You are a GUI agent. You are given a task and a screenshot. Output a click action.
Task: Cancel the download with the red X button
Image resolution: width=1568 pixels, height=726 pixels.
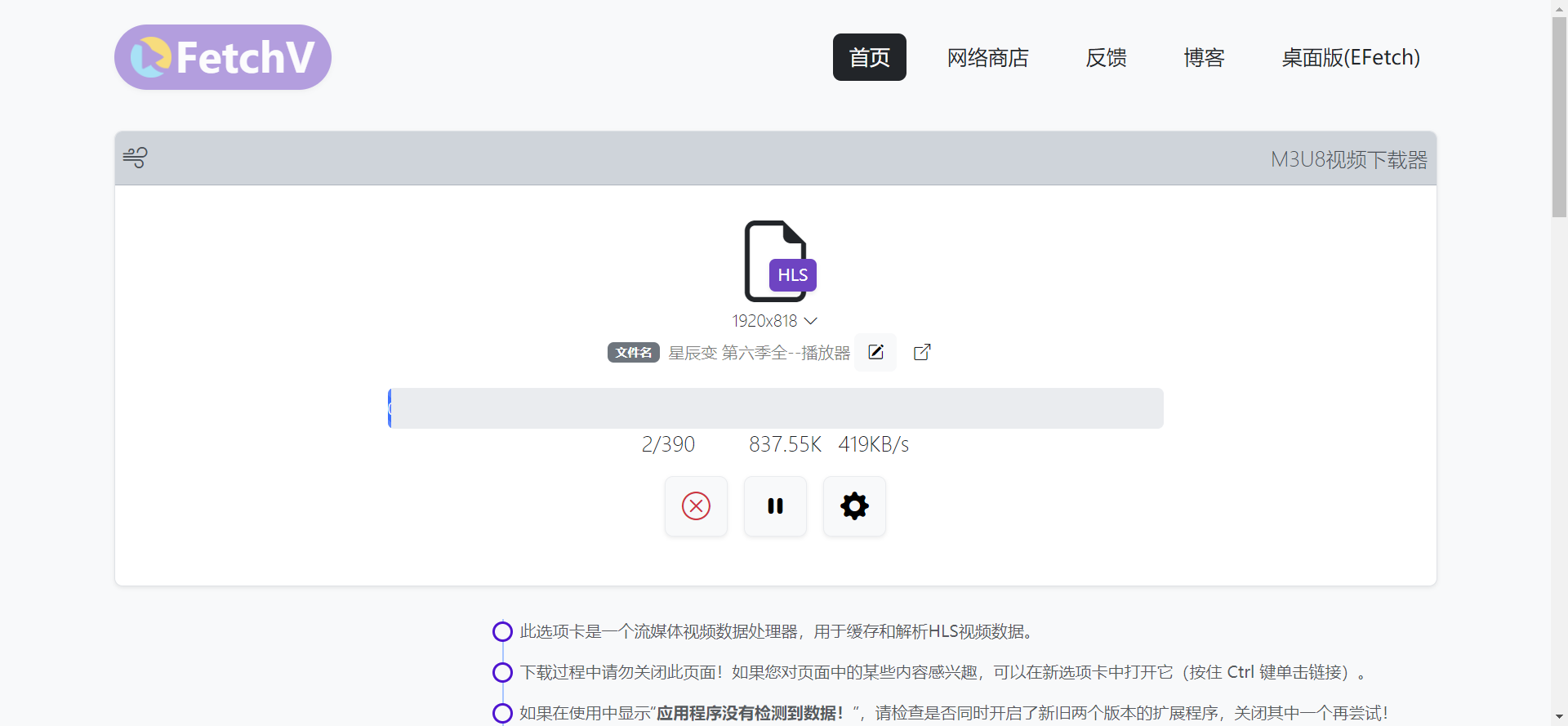(x=696, y=506)
